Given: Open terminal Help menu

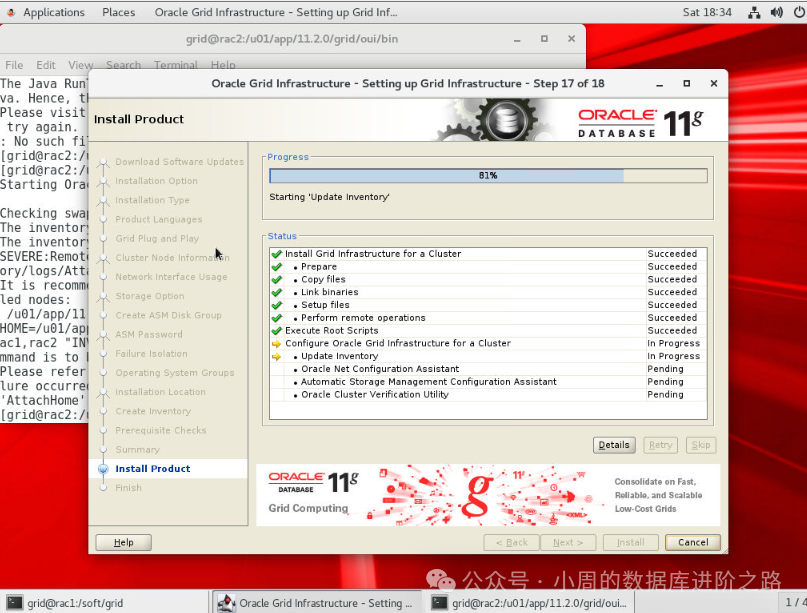Looking at the screenshot, I should (223, 65).
